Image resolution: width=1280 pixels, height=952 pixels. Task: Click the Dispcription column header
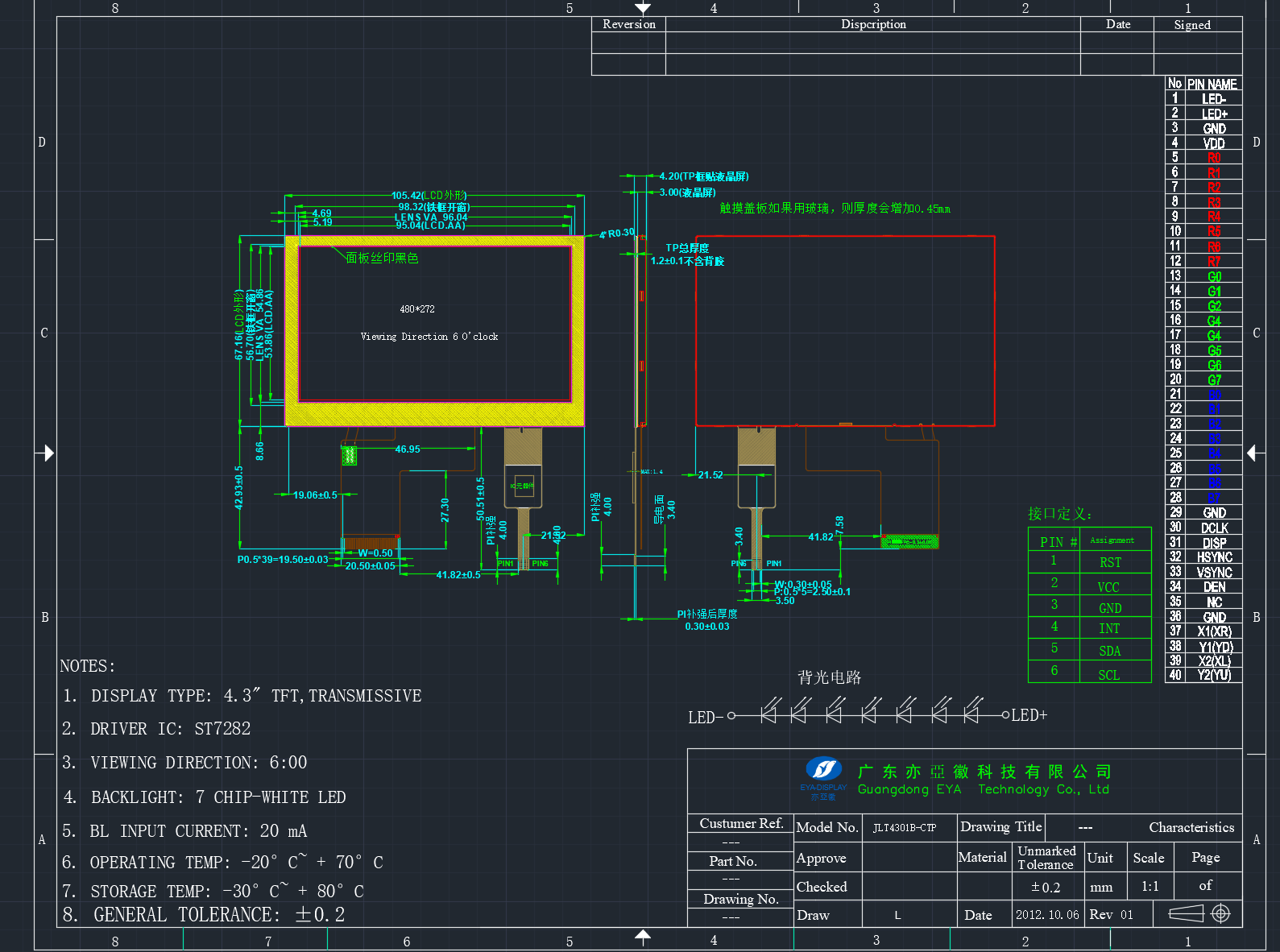click(x=873, y=24)
